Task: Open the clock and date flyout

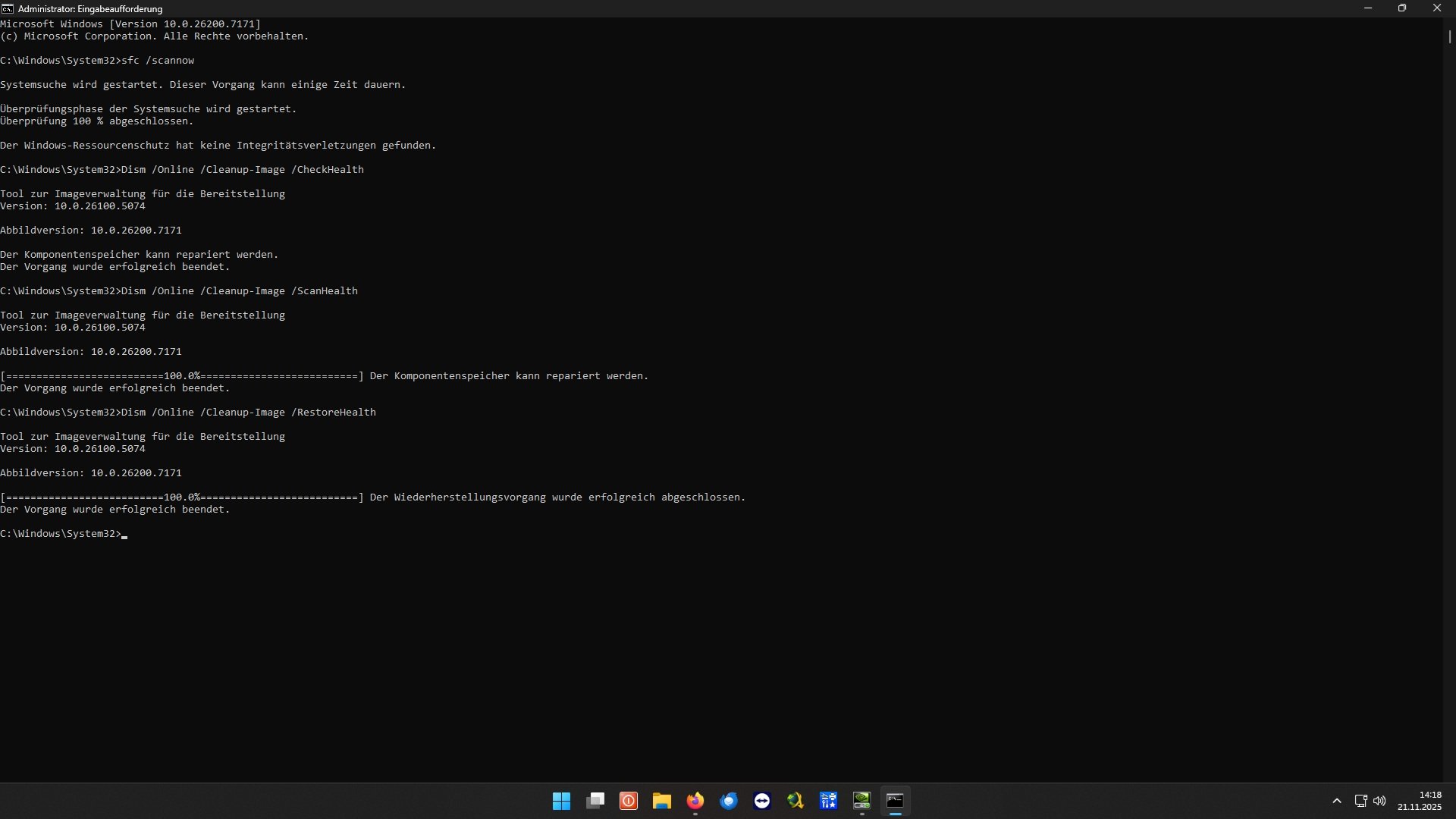Action: (x=1420, y=801)
